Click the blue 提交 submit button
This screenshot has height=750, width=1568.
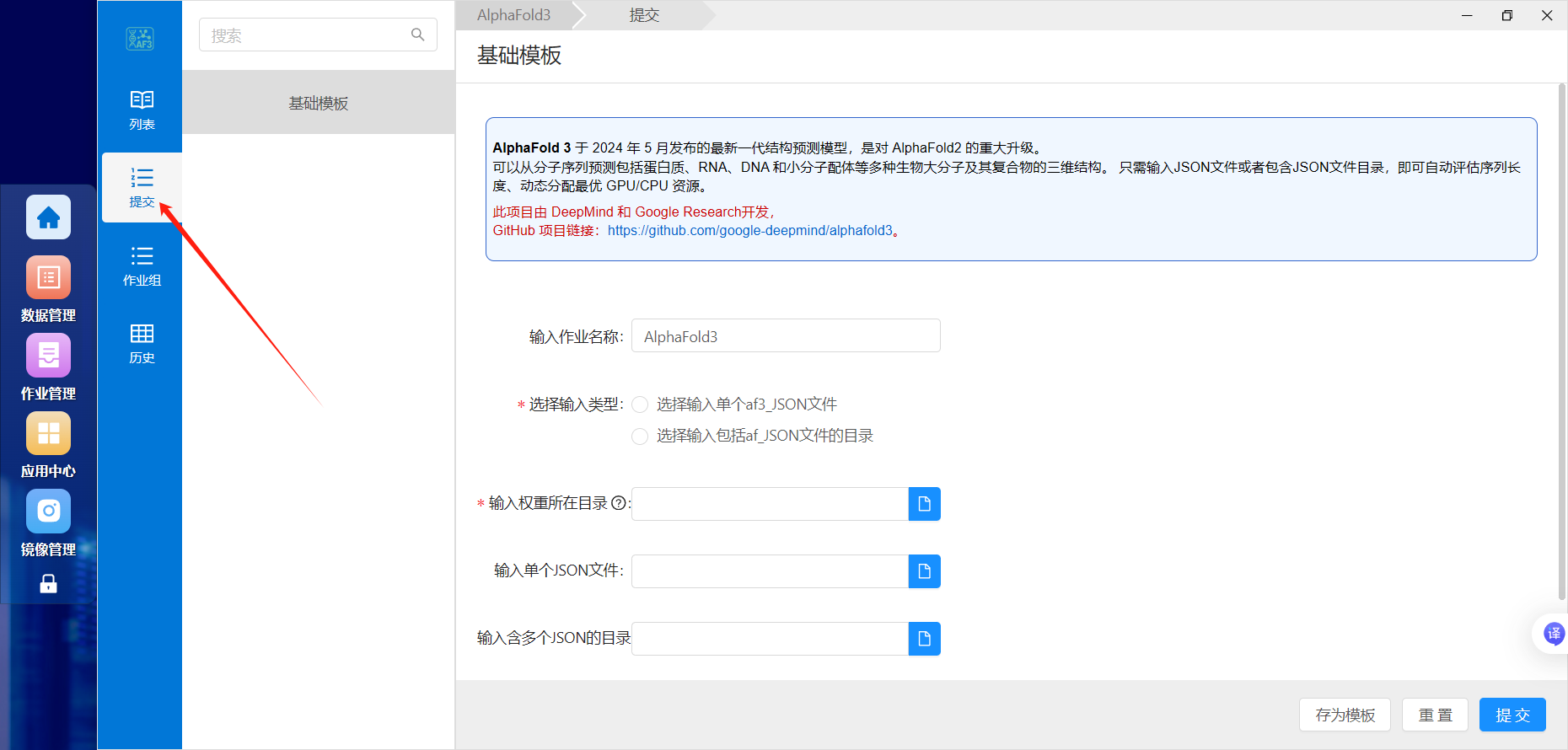(1512, 715)
